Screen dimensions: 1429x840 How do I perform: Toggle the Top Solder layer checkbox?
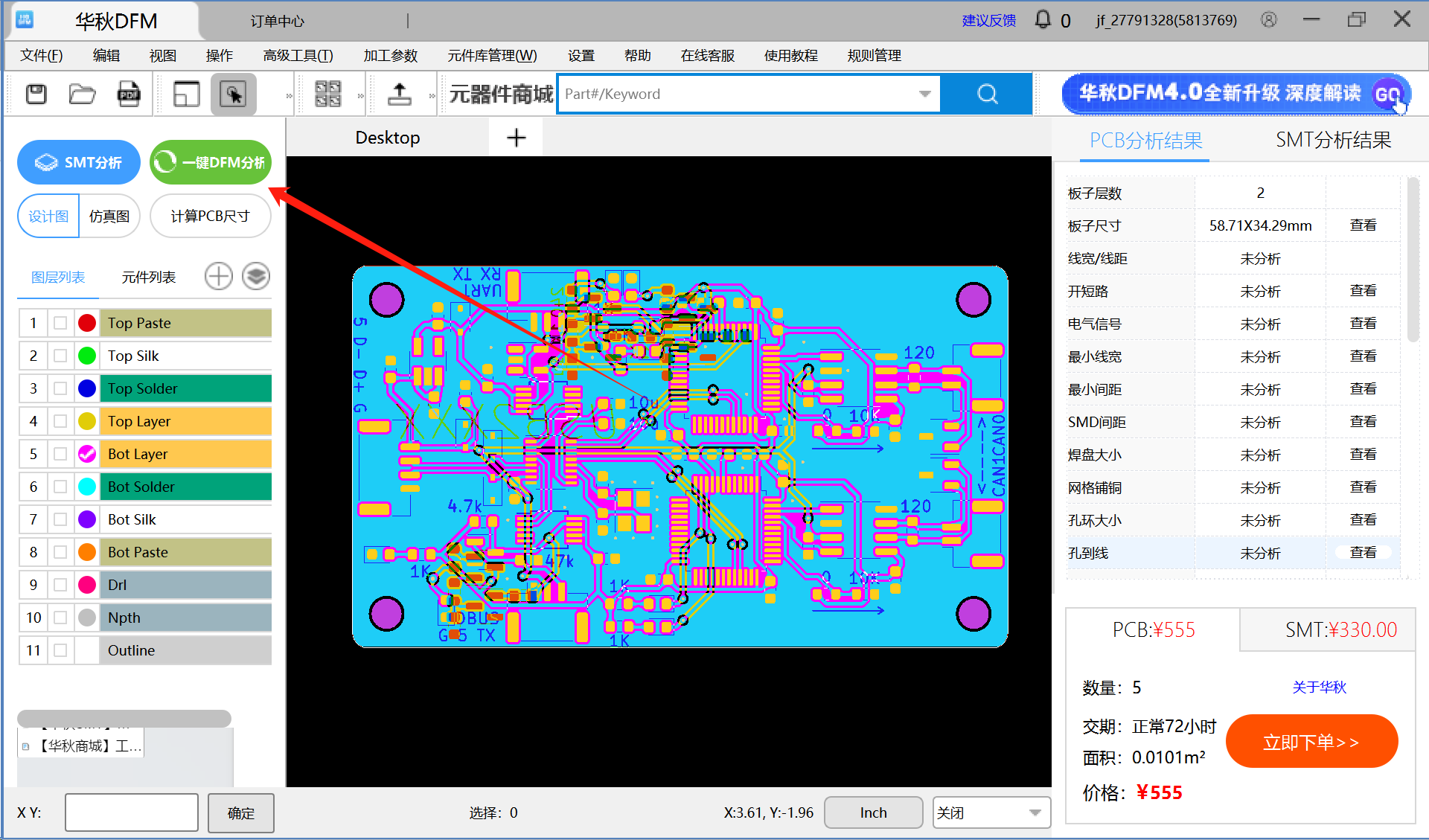(x=60, y=388)
